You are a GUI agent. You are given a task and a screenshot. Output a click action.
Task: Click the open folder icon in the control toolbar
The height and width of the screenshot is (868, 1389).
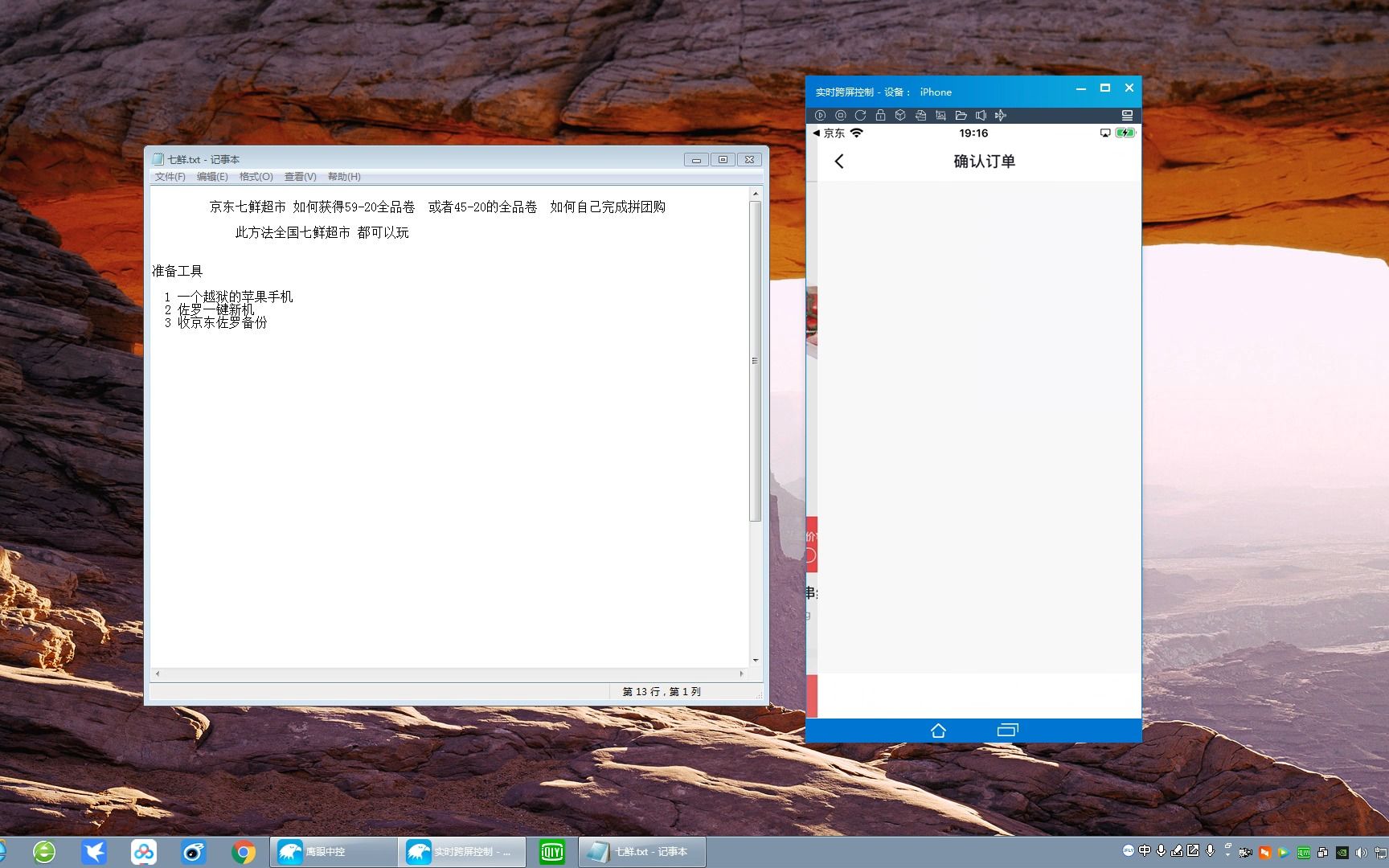(x=961, y=115)
